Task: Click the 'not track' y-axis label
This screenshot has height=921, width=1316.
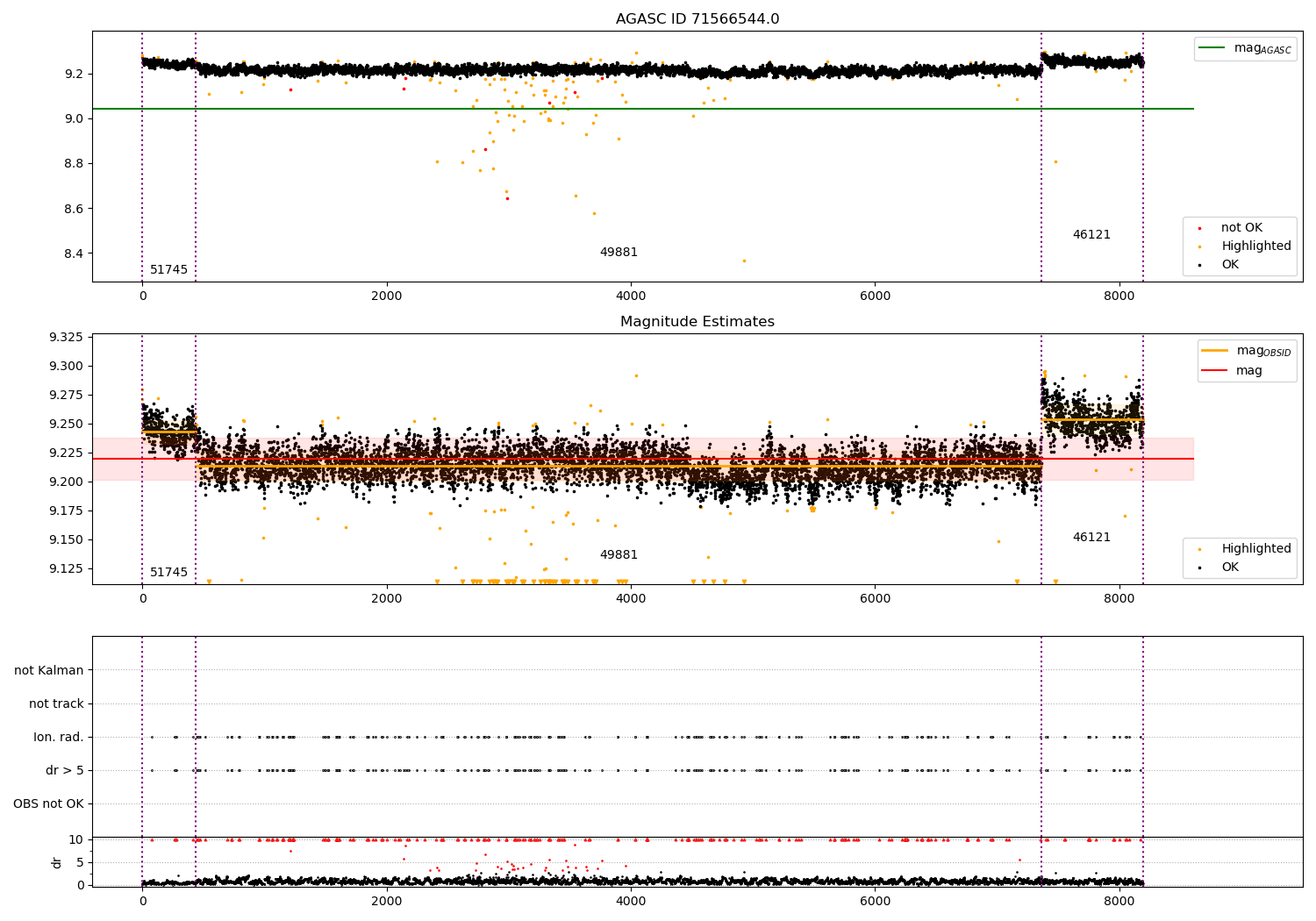Action: tap(56, 704)
